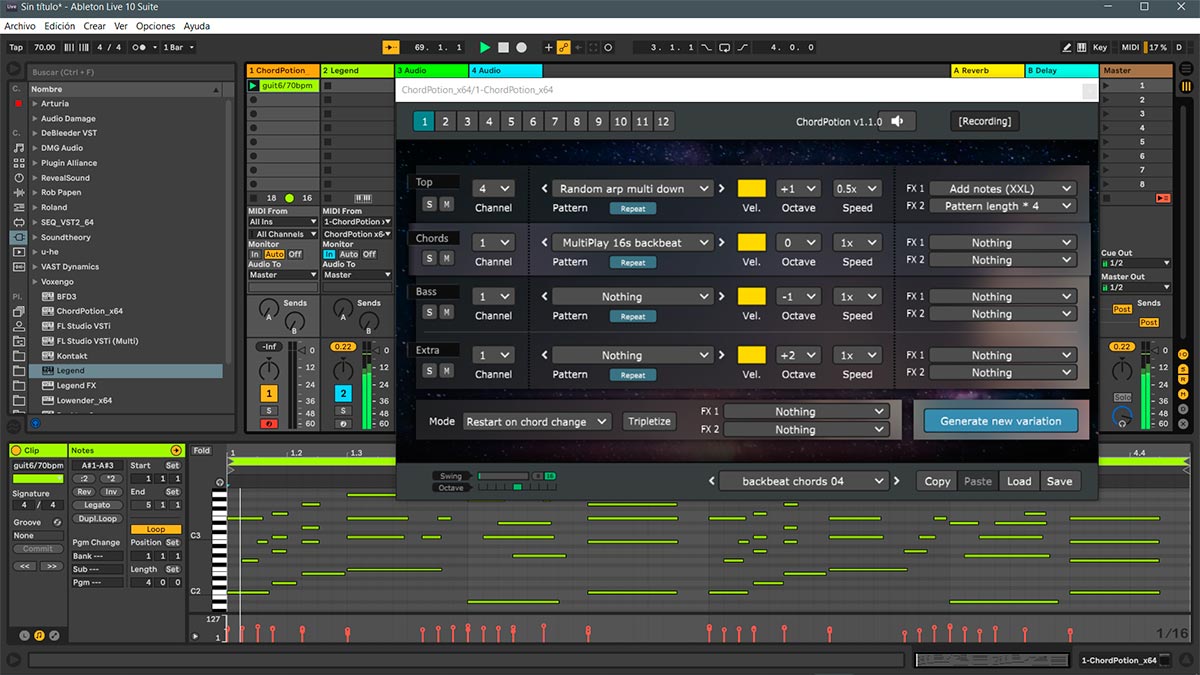Click the previous pattern arrow for Top row
1200x675 pixels.
tap(545, 188)
